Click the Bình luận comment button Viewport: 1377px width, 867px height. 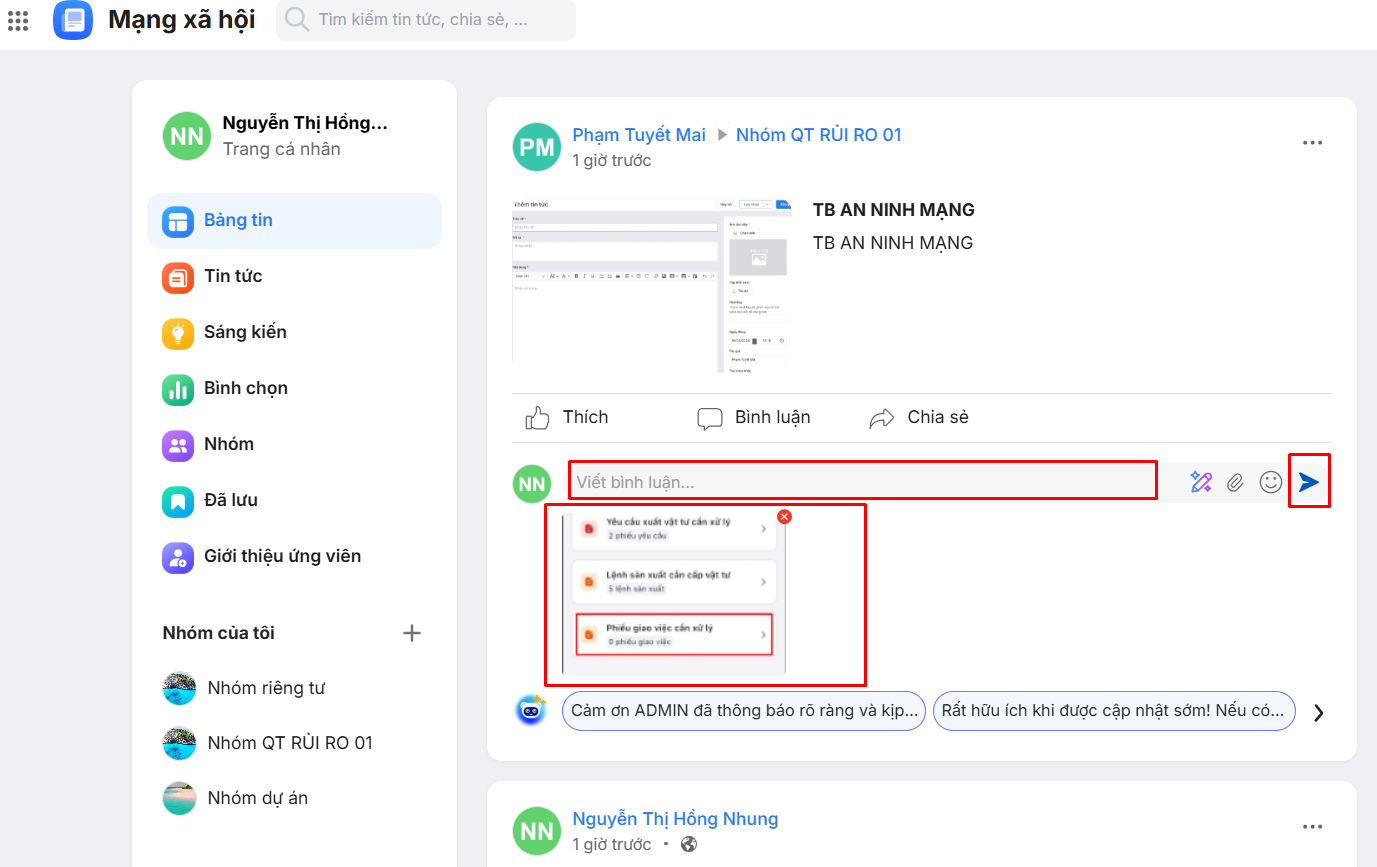pyautogui.click(x=753, y=418)
